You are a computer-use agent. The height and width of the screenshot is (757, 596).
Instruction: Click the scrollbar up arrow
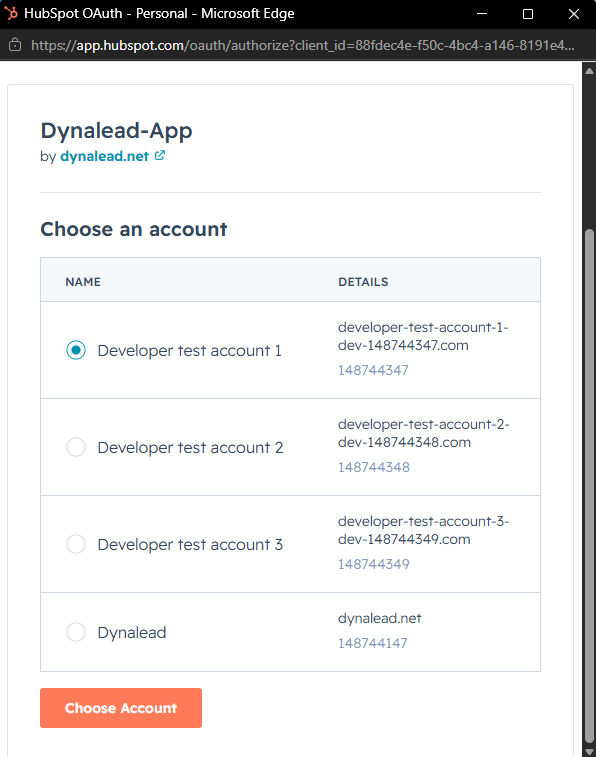tap(589, 71)
